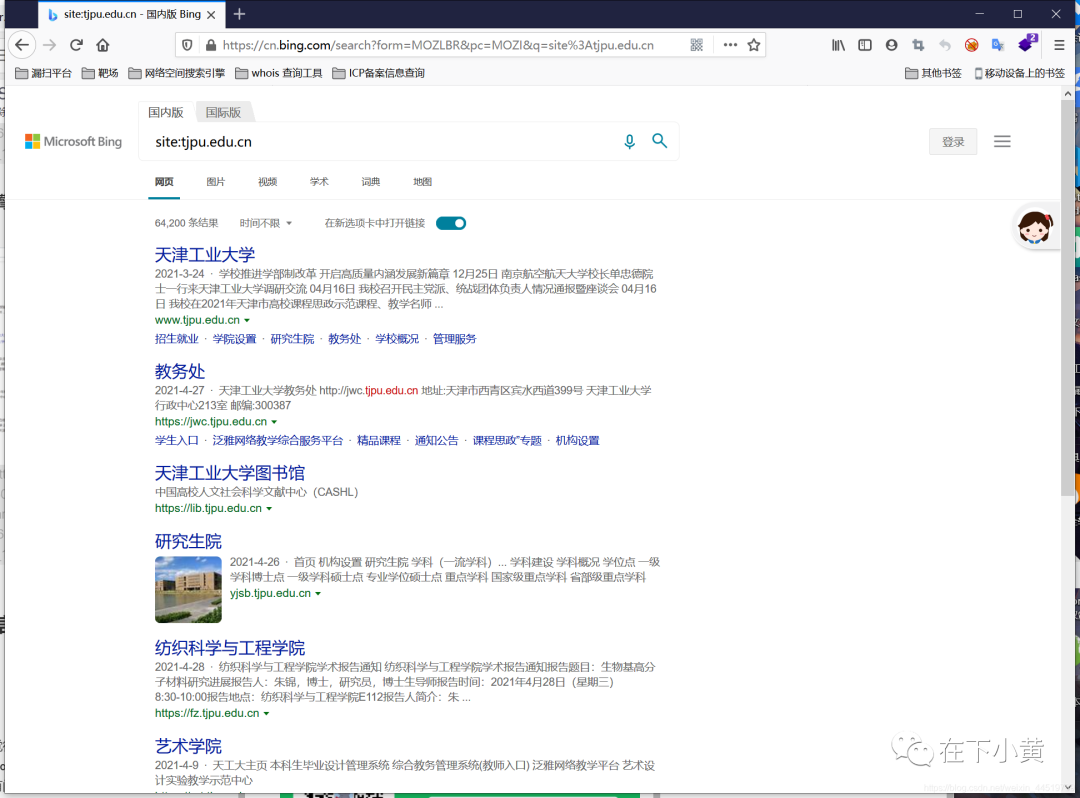
Task: Click the screenshot crop toolbar icon
Action: pyautogui.click(x=918, y=45)
